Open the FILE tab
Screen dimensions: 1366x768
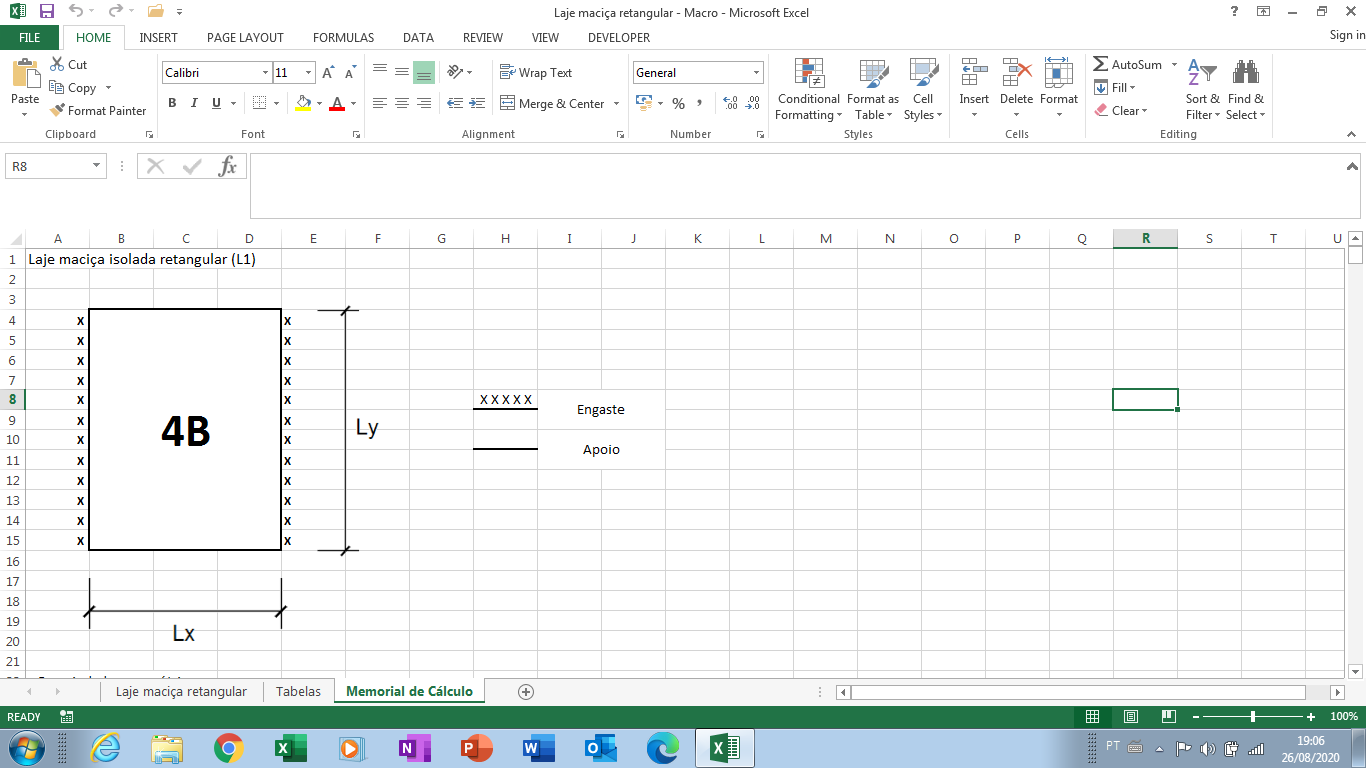[x=30, y=37]
